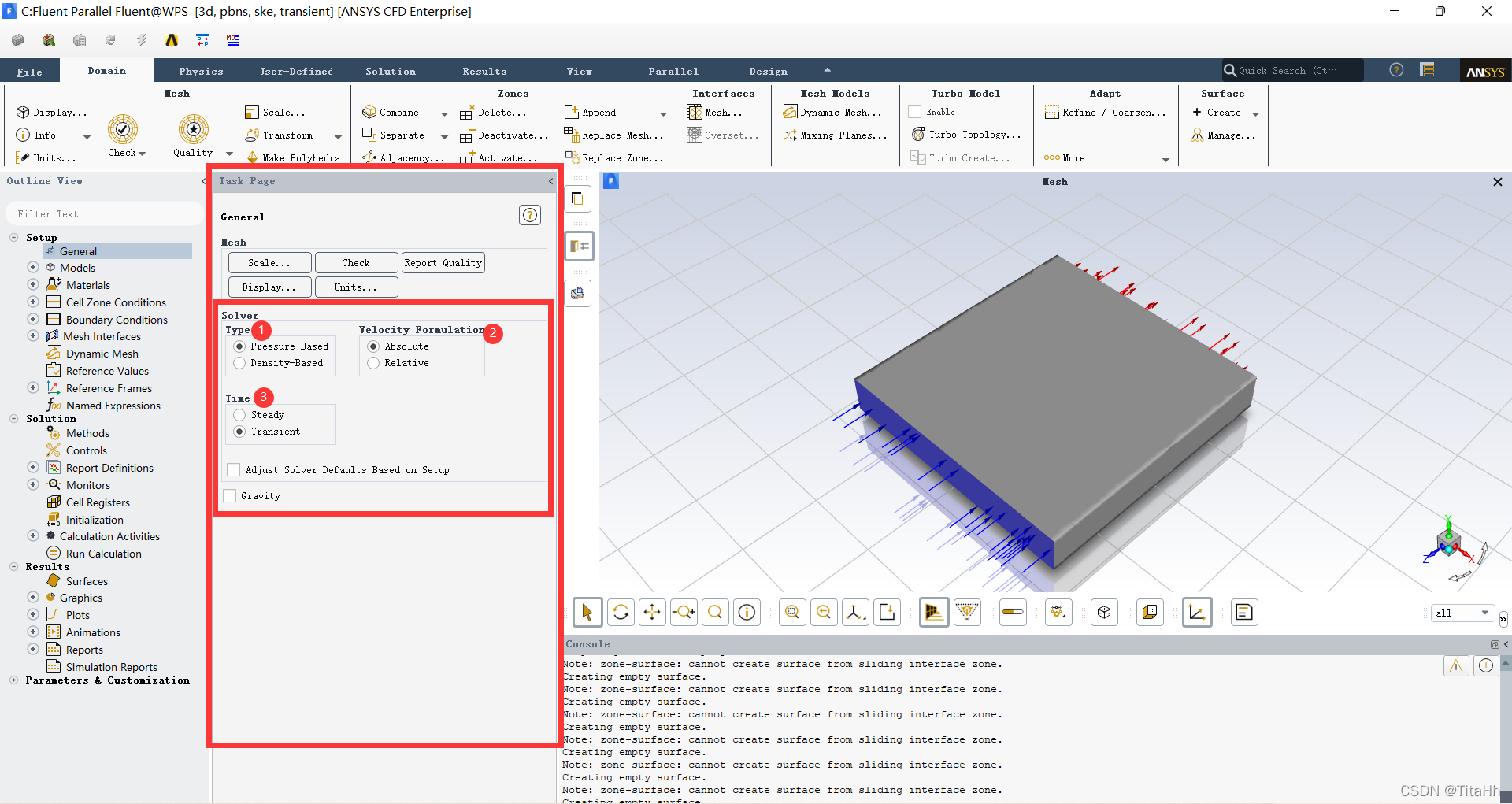Enable the Gravity checkbox
The height and width of the screenshot is (804, 1512).
click(x=230, y=496)
